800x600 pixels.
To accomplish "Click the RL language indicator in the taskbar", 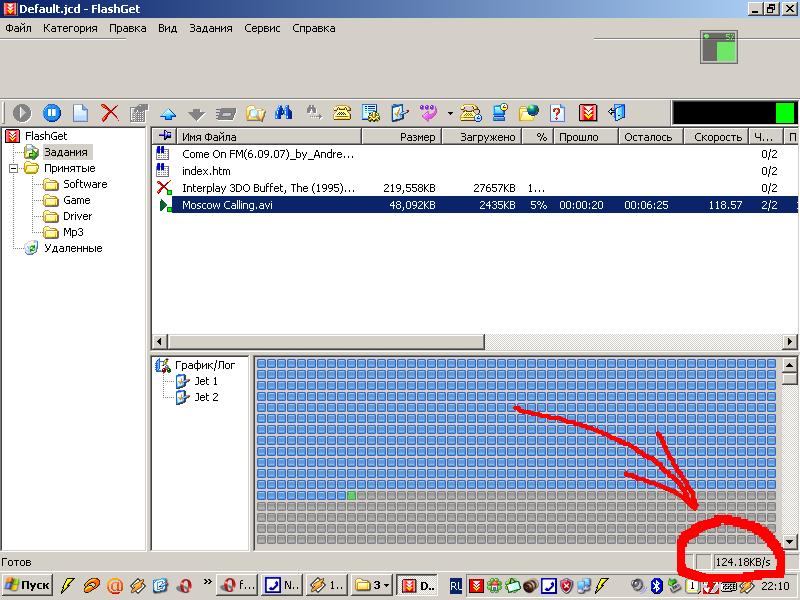I will (x=456, y=586).
